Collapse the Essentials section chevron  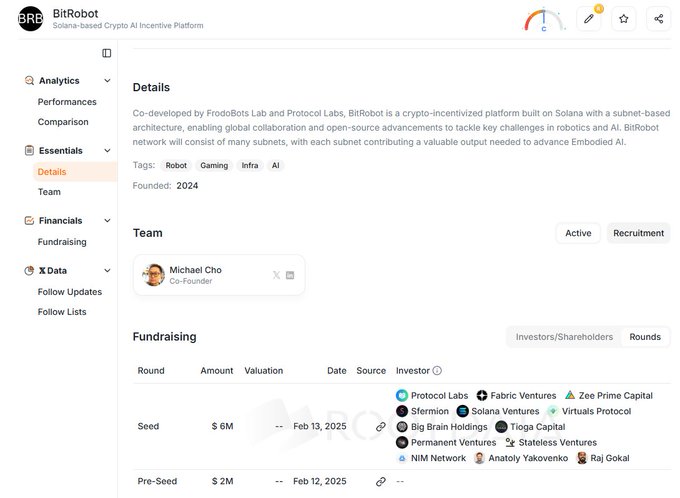[107, 151]
